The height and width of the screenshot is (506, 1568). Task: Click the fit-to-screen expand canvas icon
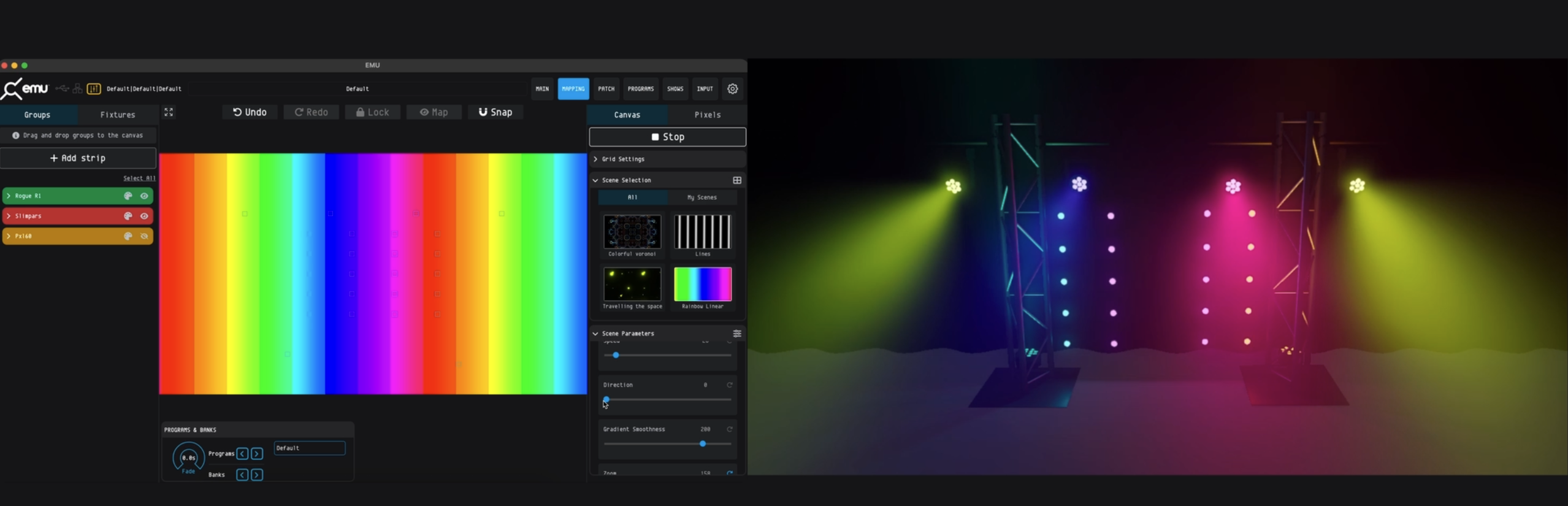(169, 112)
